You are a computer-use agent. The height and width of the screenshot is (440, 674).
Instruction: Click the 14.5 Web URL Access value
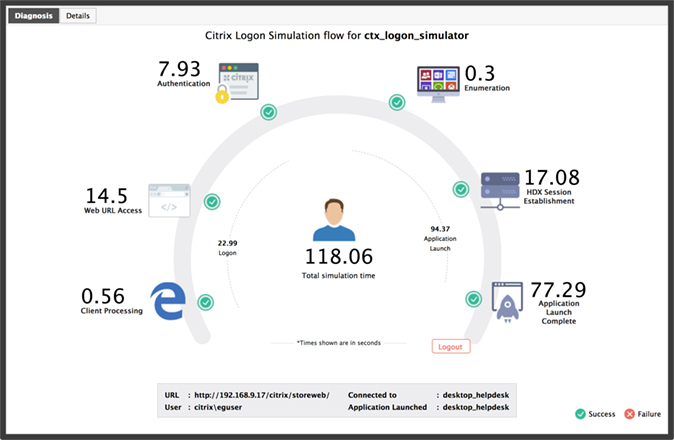point(107,196)
